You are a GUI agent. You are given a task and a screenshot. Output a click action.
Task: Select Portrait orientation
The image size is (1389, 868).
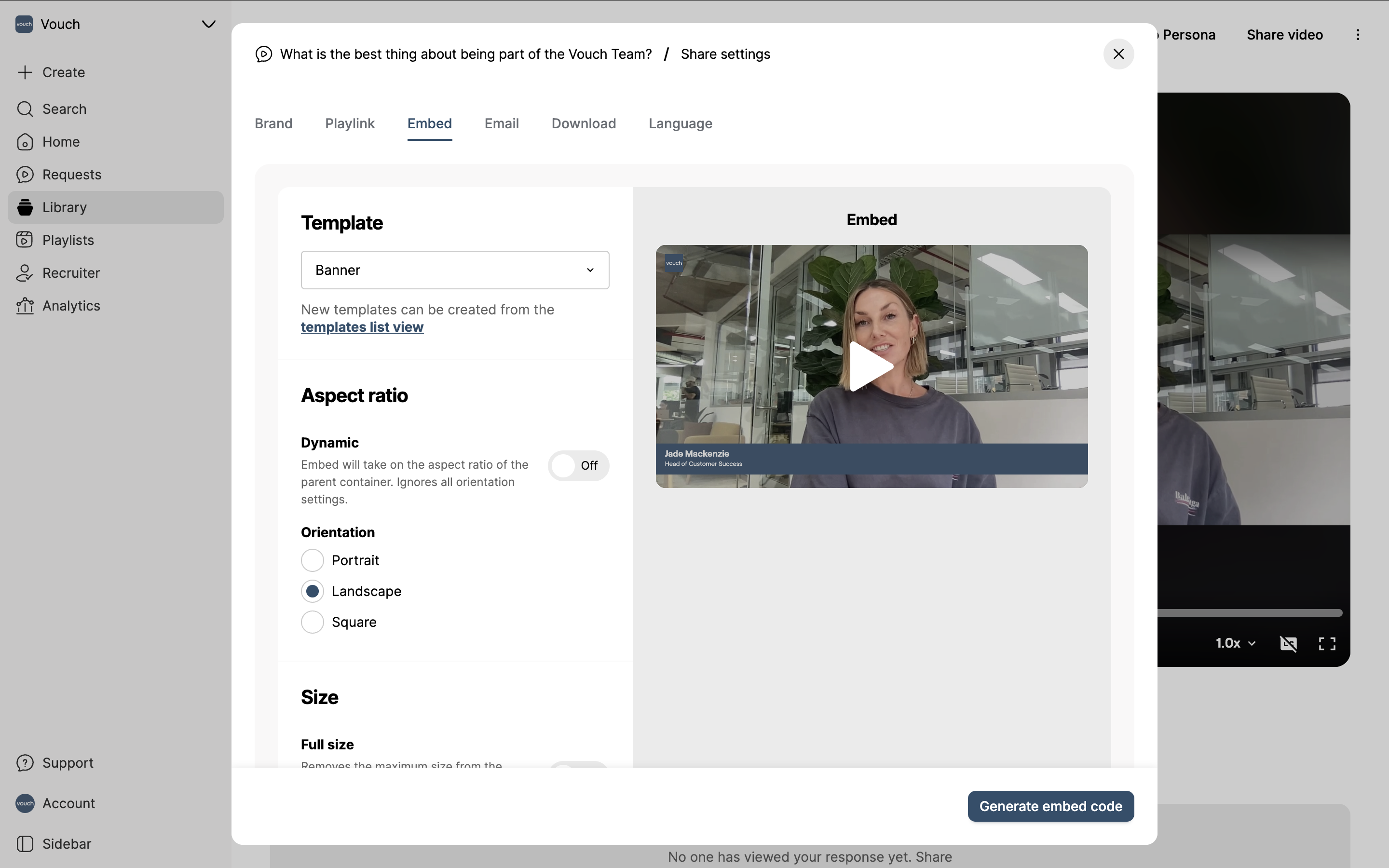(x=312, y=560)
